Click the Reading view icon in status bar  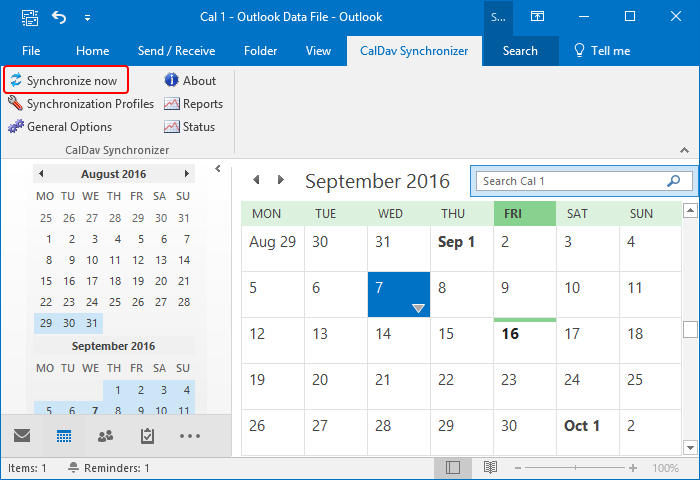[x=490, y=467]
